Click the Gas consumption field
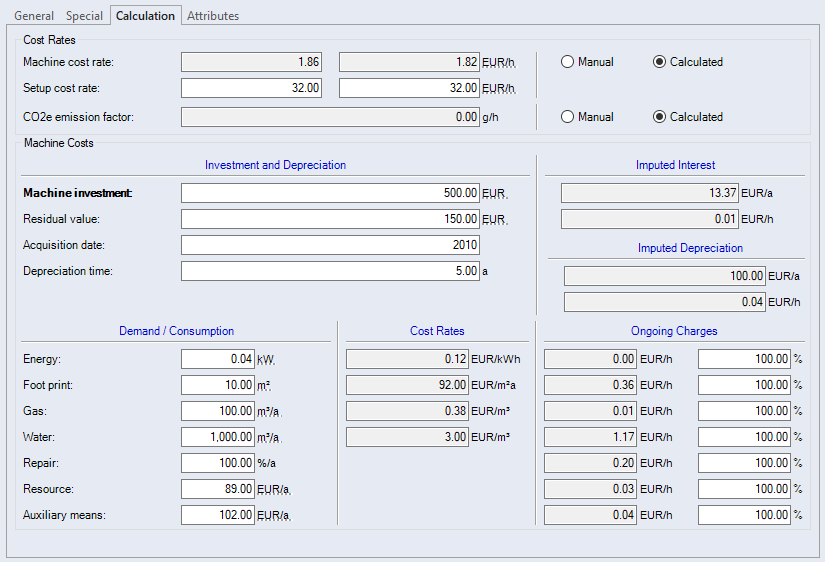825x562 pixels. point(218,411)
